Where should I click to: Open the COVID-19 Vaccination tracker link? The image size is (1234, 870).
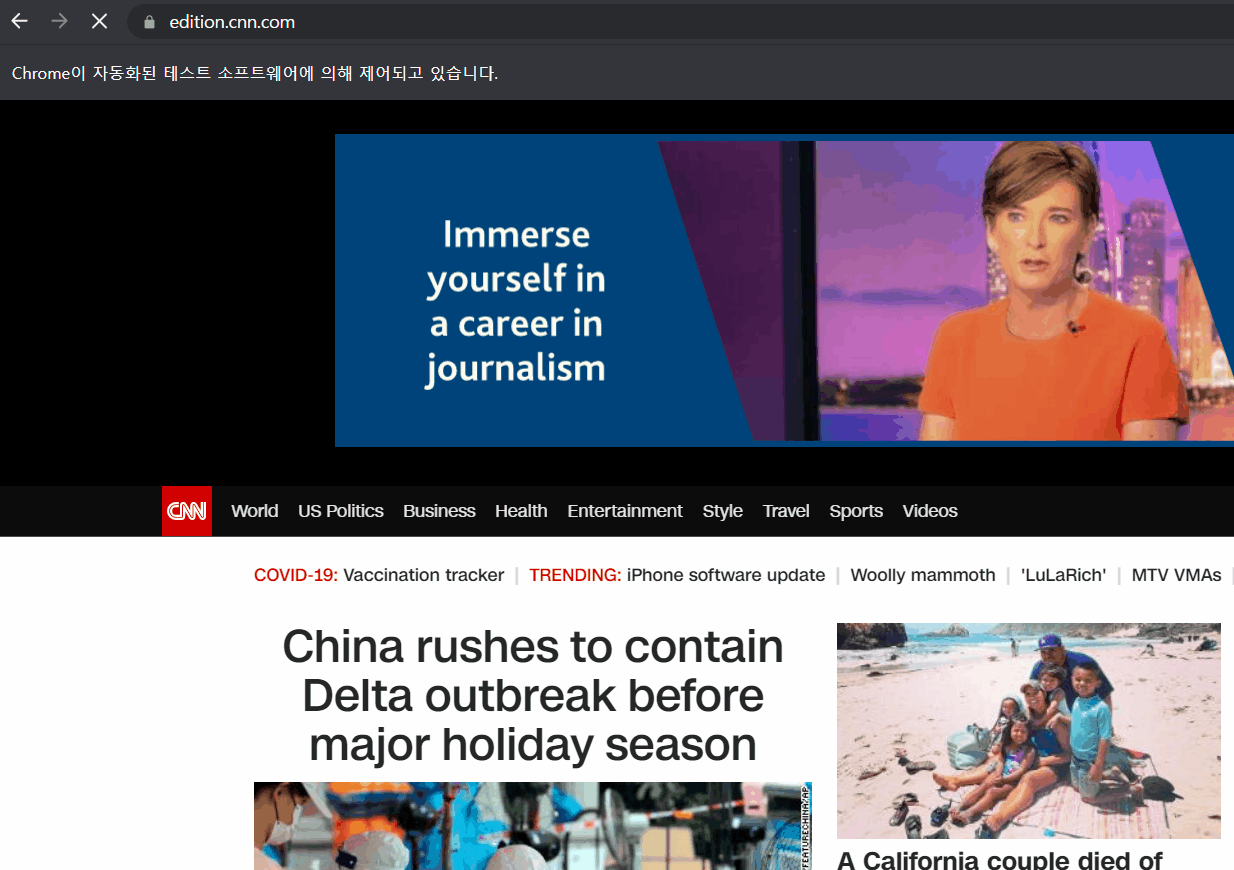[424, 575]
